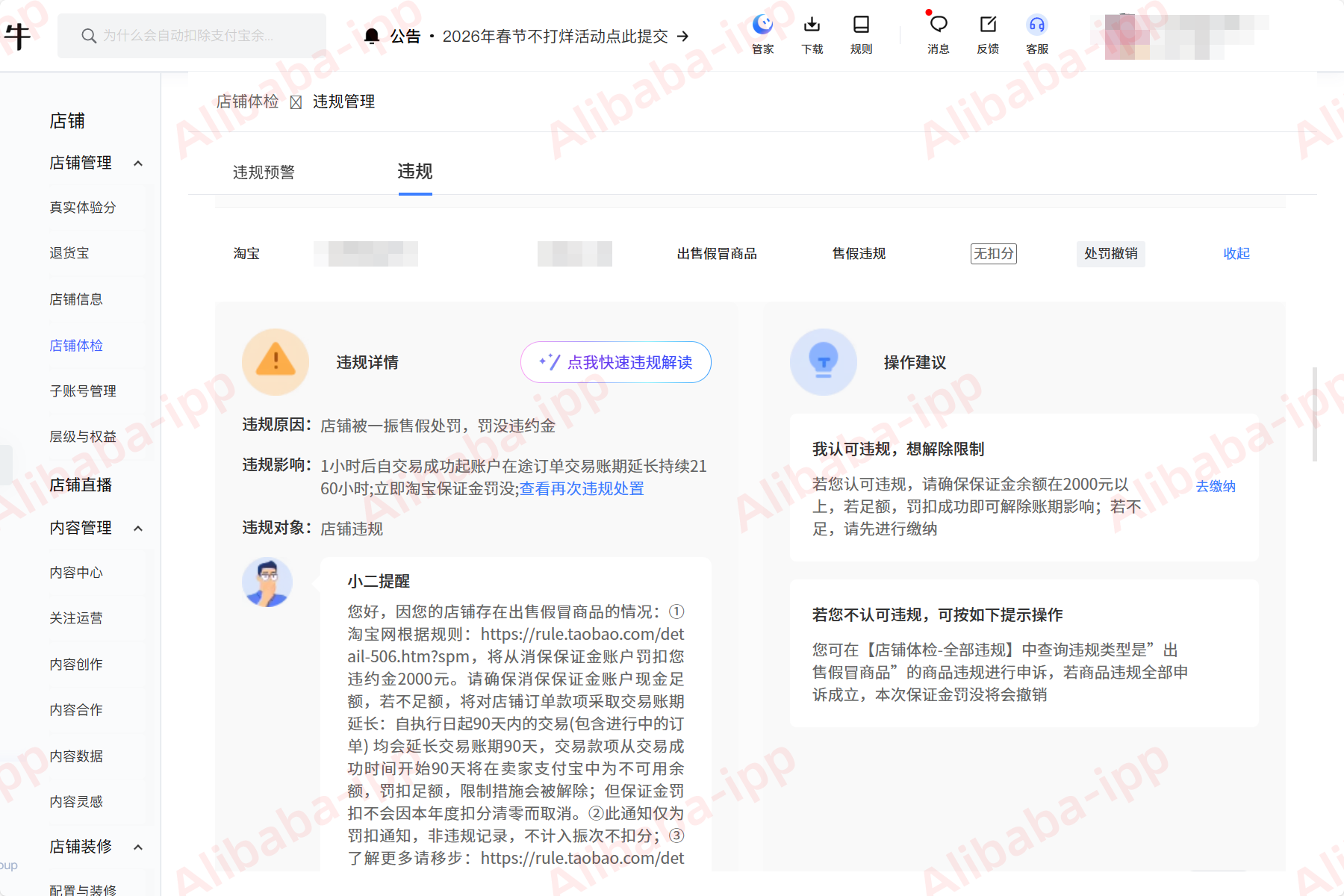
Task: Switch to the 违规预警 tab
Action: (x=264, y=172)
